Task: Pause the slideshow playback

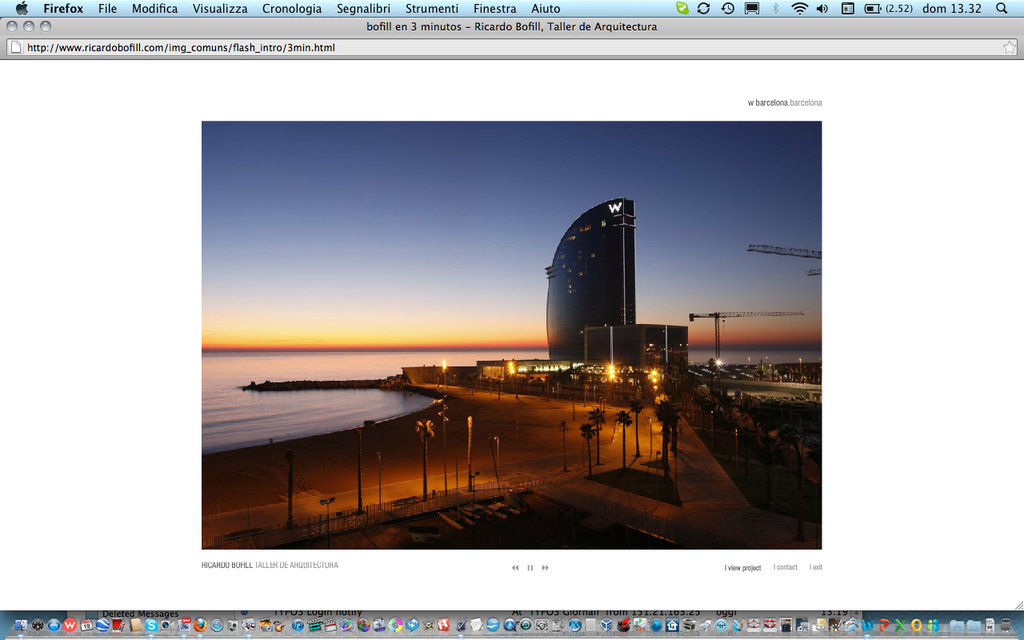Action: 530,568
